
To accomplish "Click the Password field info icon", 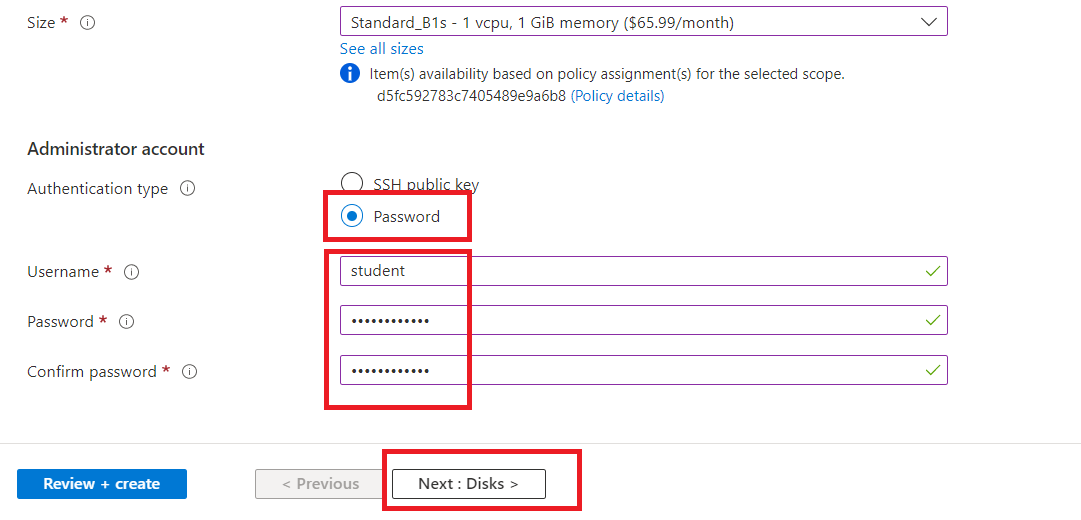I will coord(126,322).
